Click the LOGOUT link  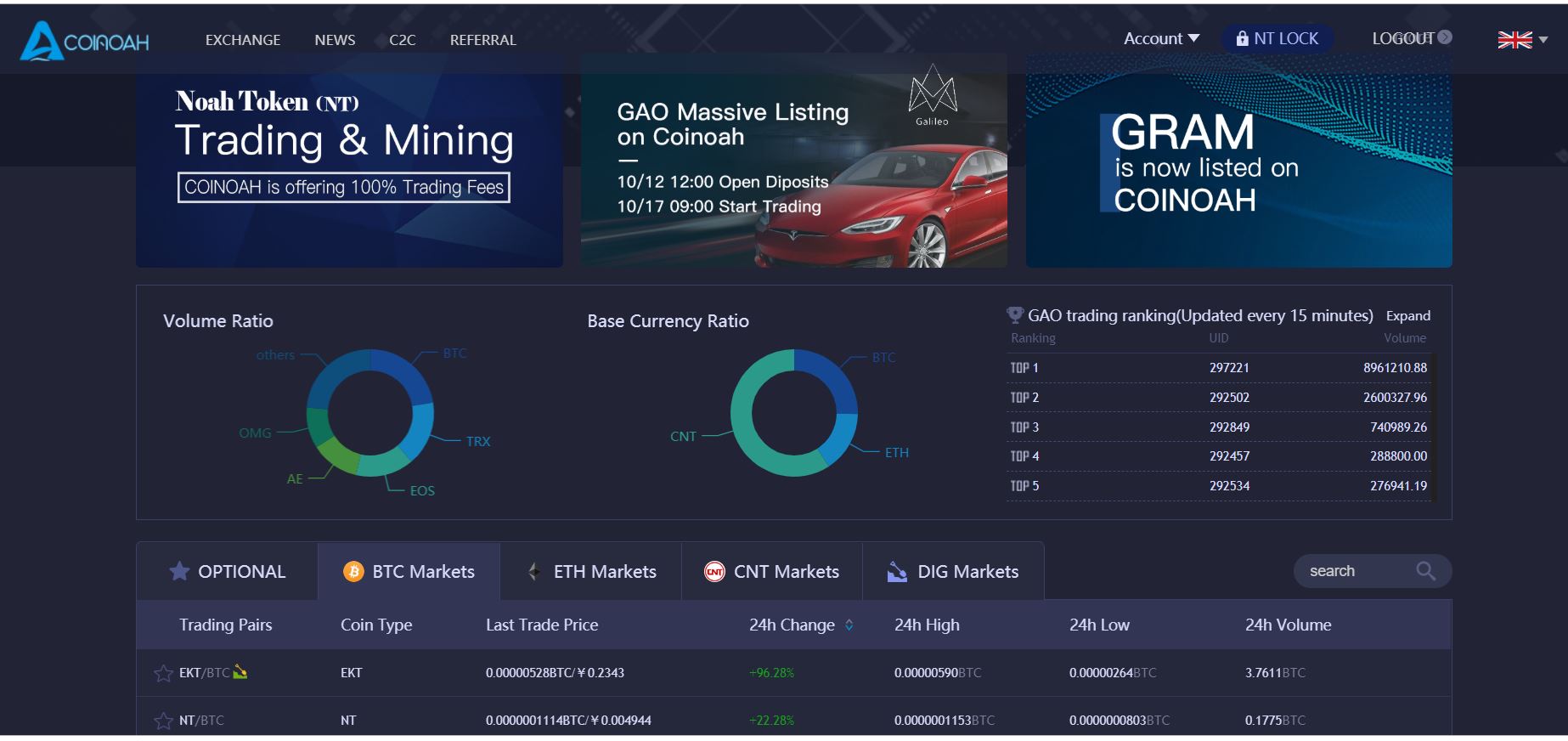(1402, 38)
